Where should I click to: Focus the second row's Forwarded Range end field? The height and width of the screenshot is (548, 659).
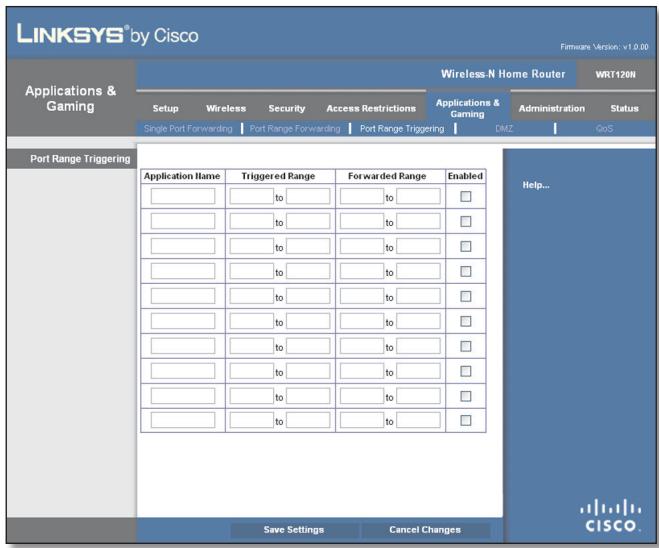[419, 221]
